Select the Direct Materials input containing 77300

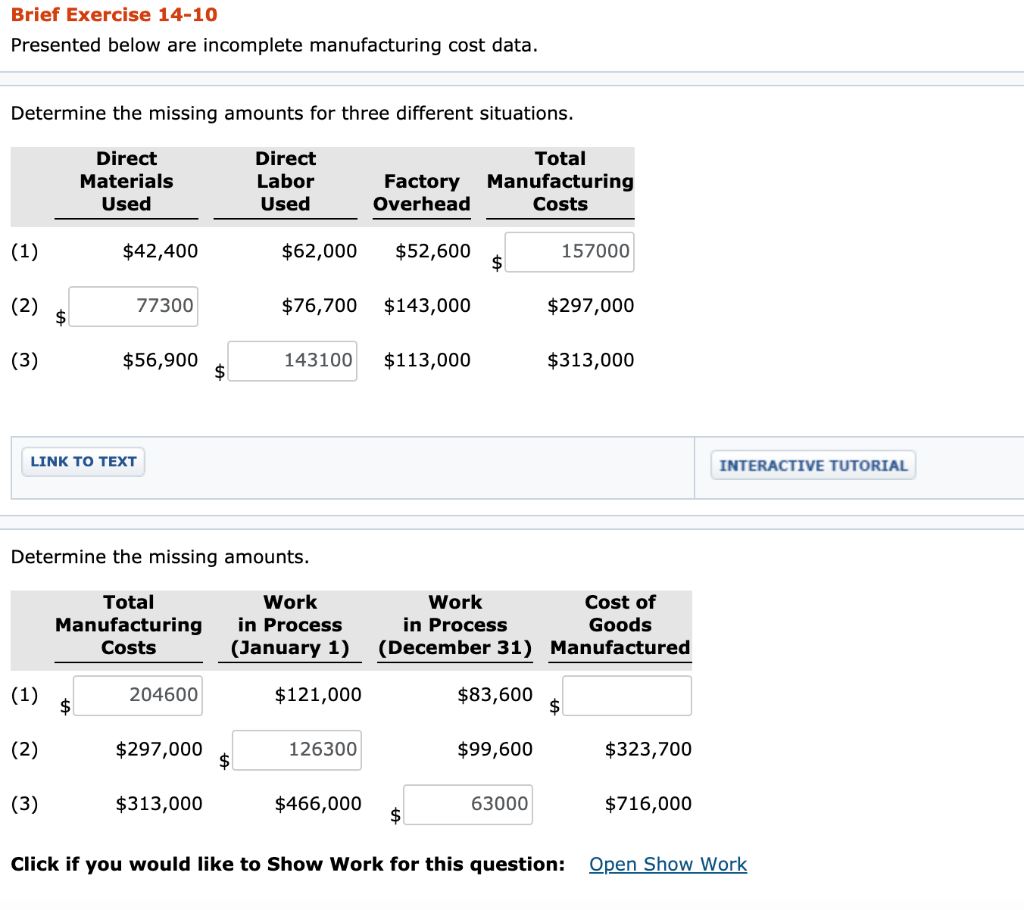point(133,306)
